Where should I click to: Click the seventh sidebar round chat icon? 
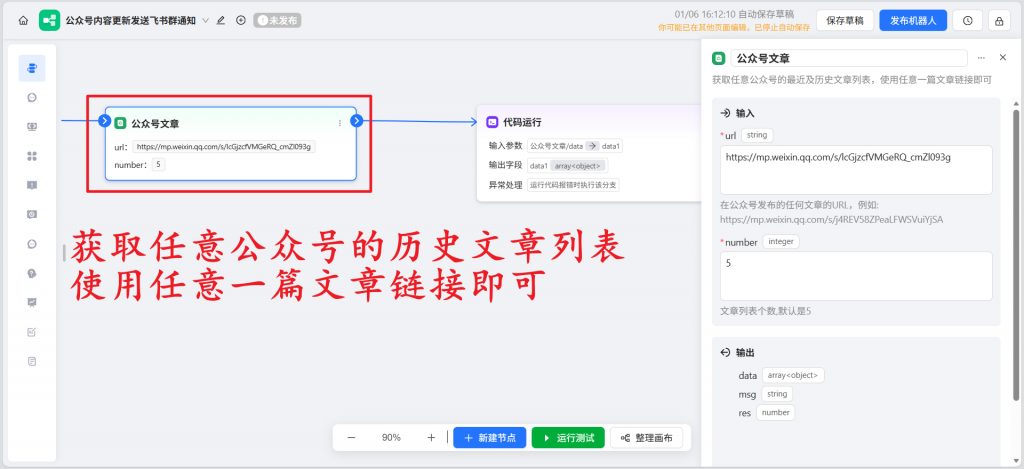pos(32,244)
